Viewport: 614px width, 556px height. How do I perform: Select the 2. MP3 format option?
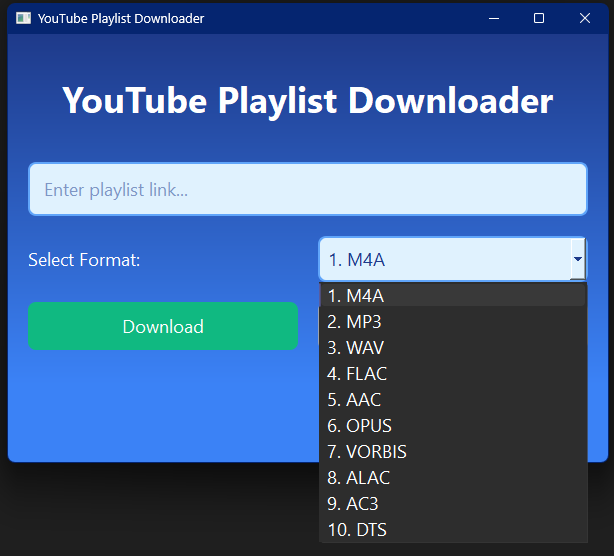point(453,322)
